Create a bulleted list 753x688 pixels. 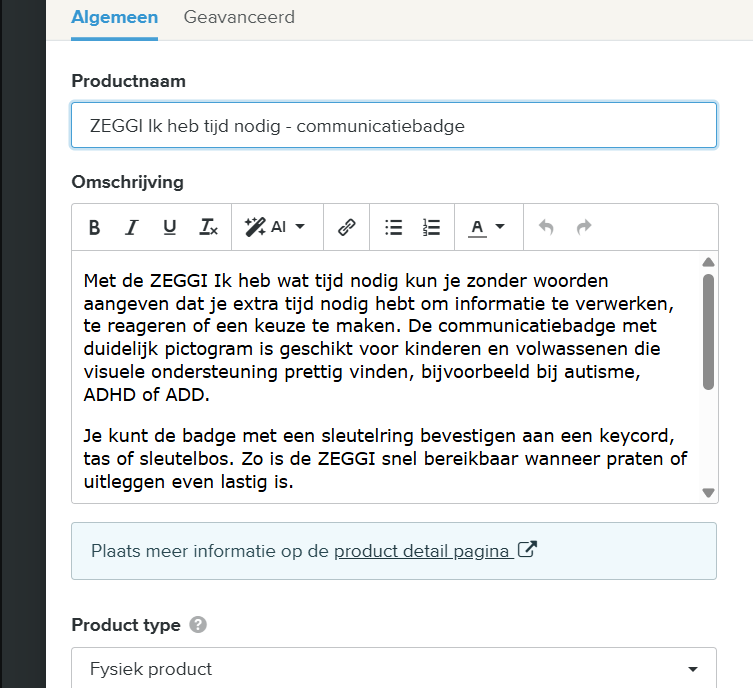(x=393, y=227)
